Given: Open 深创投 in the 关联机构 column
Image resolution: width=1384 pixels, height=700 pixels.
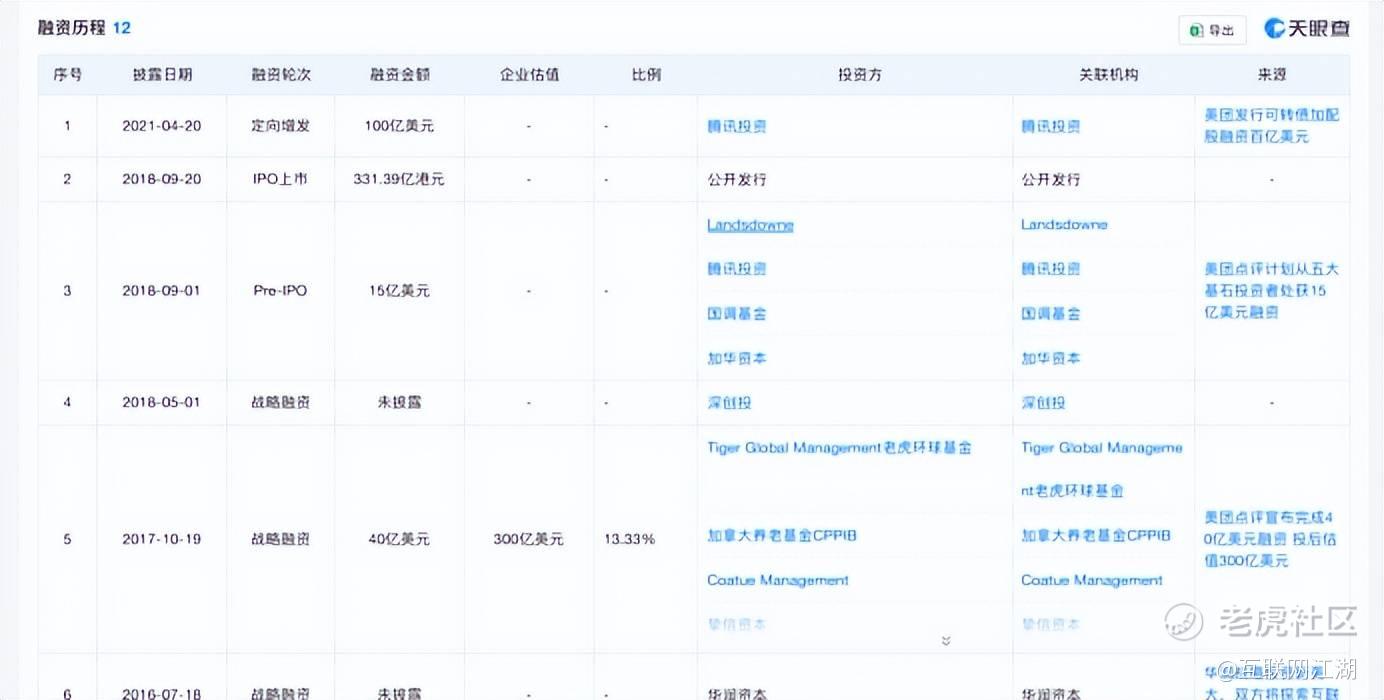Looking at the screenshot, I should point(1043,402).
